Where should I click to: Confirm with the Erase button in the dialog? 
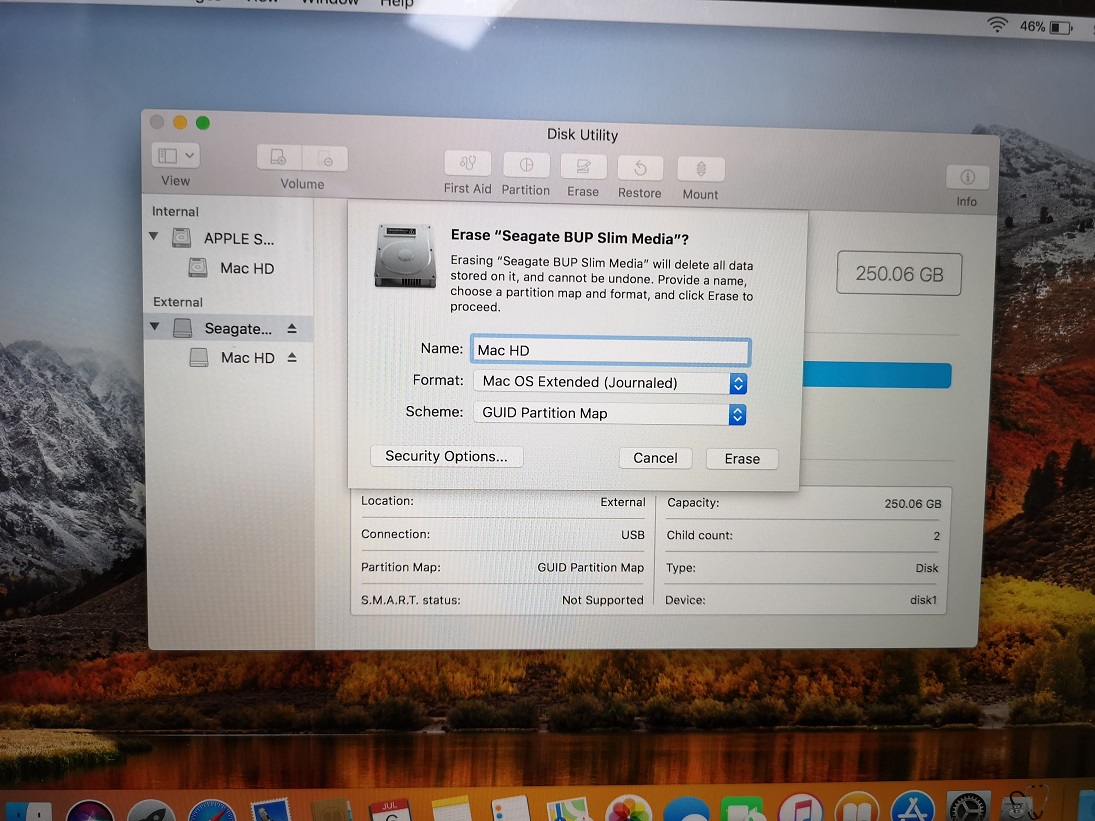tap(742, 459)
